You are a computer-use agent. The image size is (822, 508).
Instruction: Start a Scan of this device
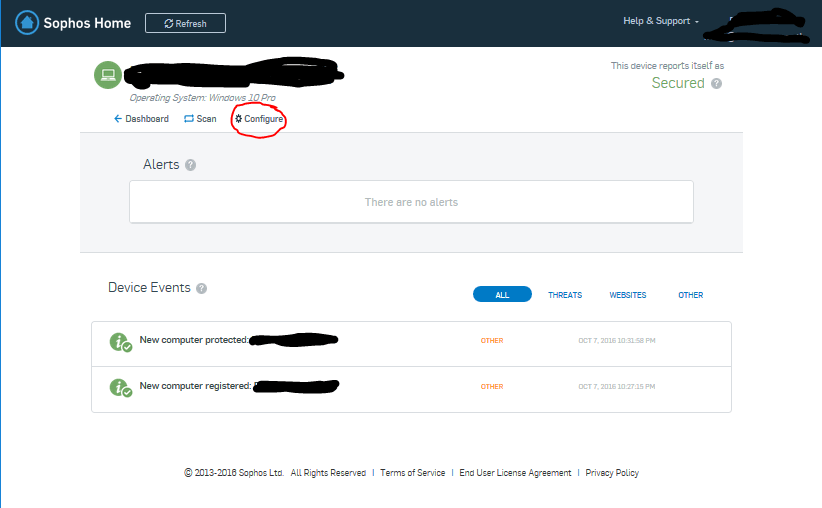(x=200, y=118)
